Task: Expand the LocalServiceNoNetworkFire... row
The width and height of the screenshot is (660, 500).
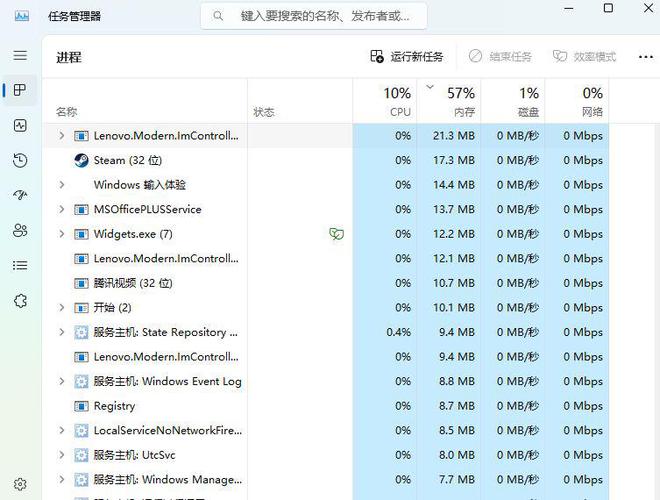Action: (61, 431)
